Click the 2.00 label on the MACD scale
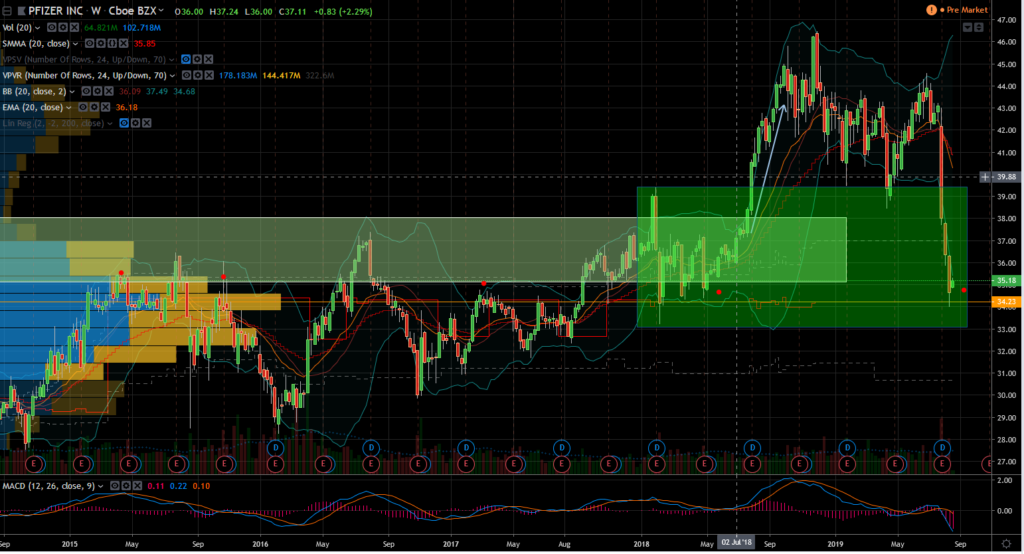This screenshot has width=1024, height=554. (x=1004, y=481)
